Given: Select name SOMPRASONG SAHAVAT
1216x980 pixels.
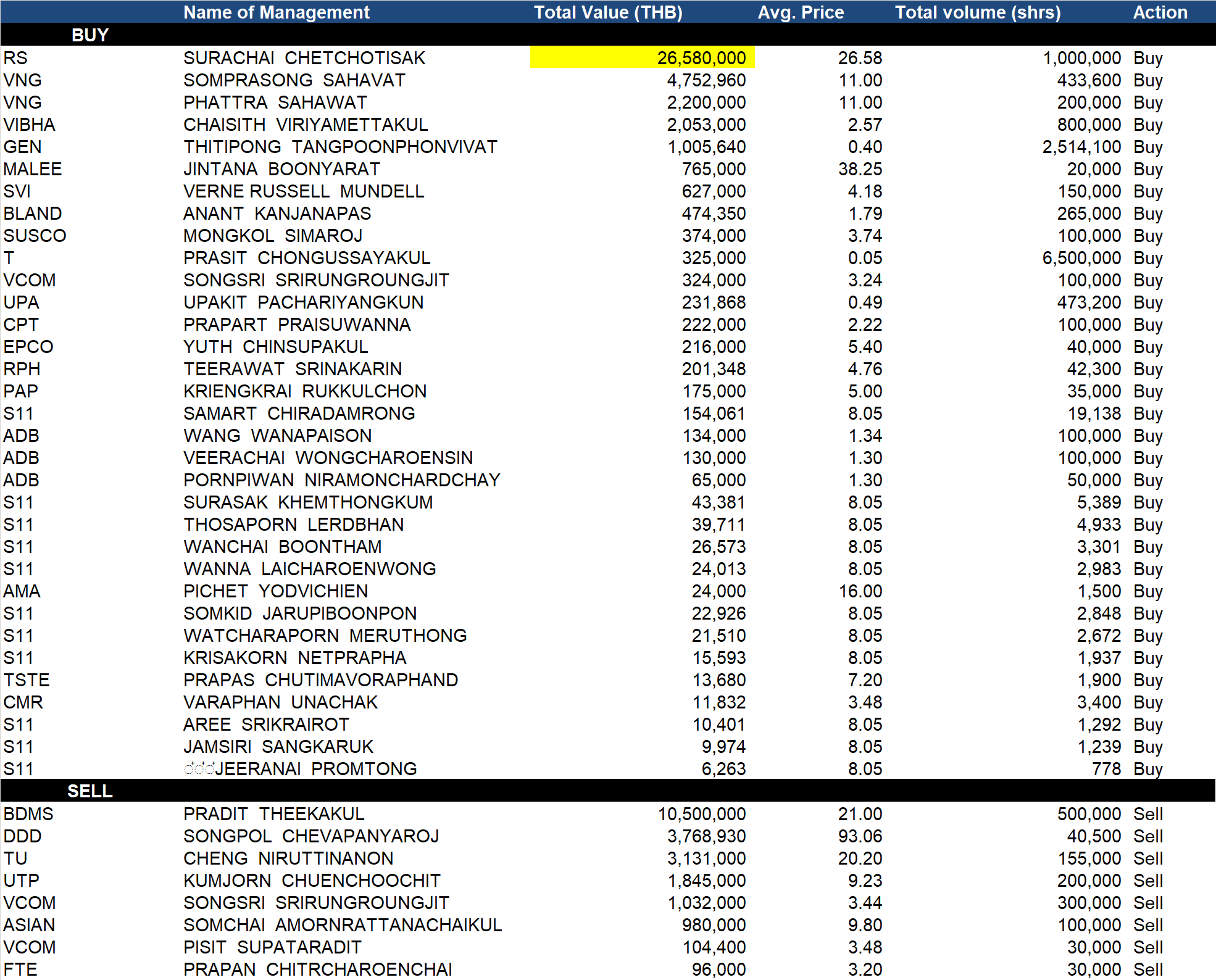Looking at the screenshot, I should click(x=294, y=80).
